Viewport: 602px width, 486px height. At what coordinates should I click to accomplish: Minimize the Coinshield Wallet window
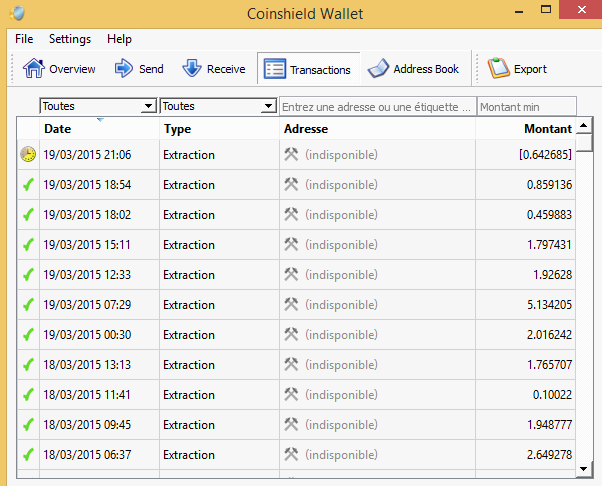tap(519, 12)
